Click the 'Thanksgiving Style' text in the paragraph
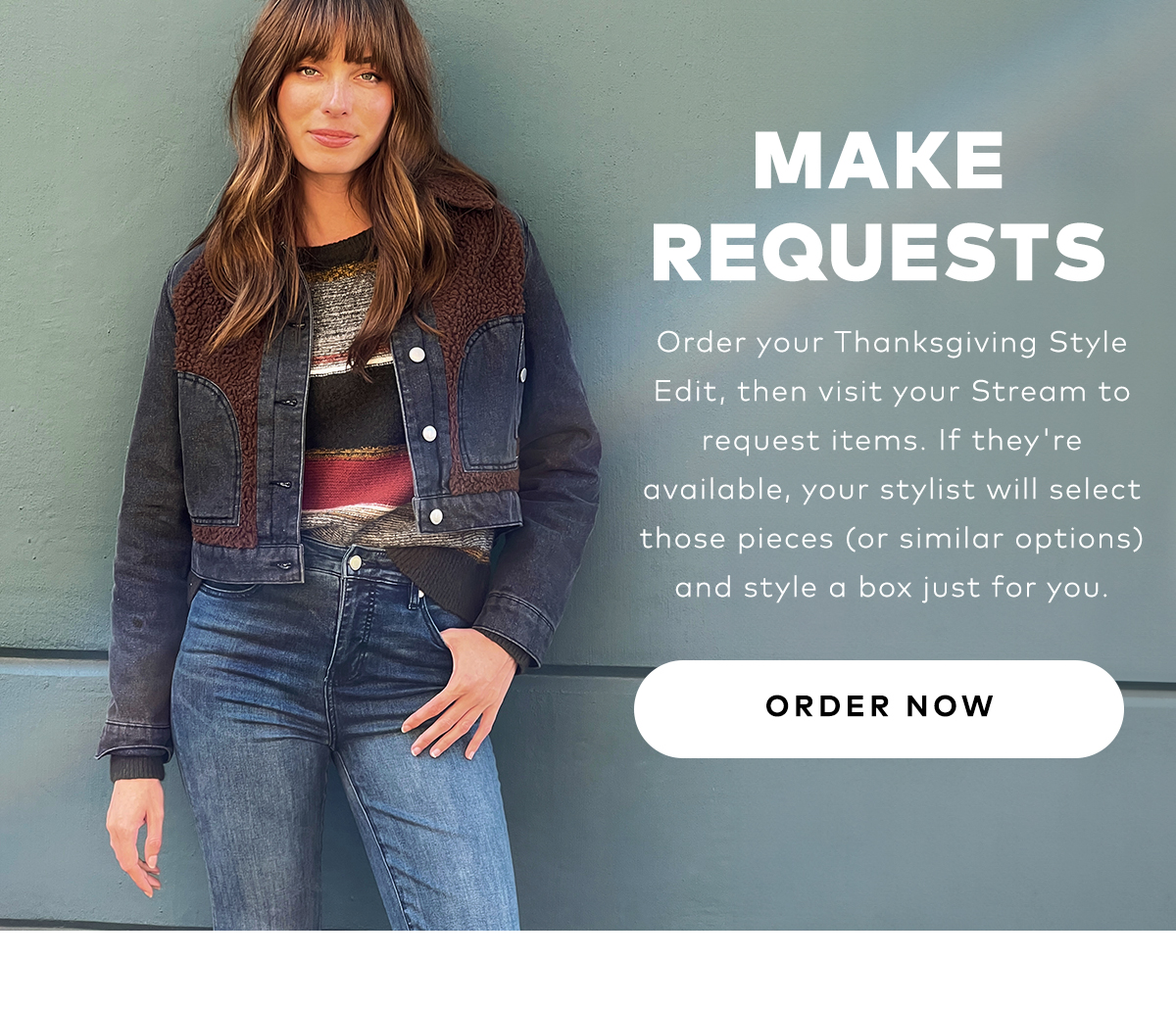Image resolution: width=1176 pixels, height=1009 pixels. click(980, 344)
